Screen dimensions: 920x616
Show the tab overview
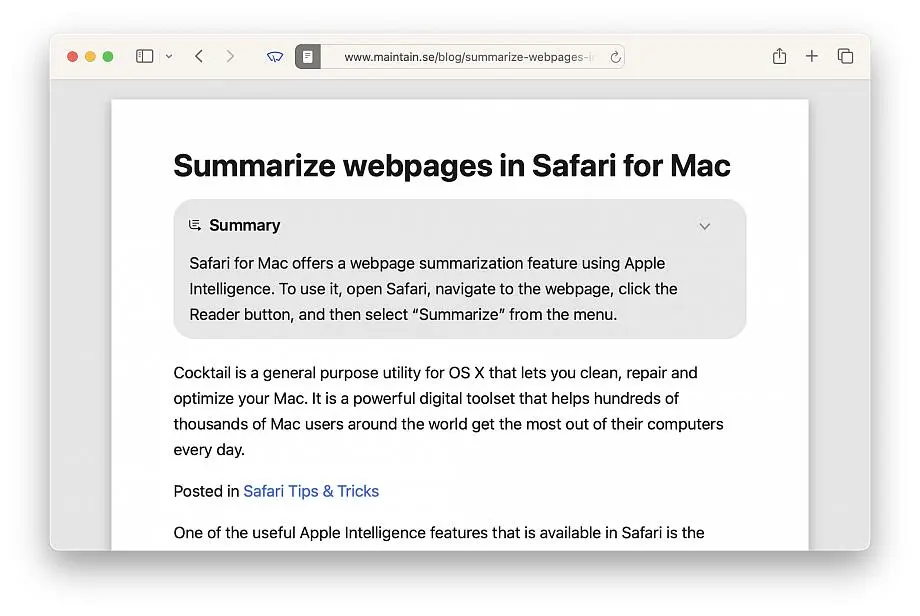(x=845, y=56)
